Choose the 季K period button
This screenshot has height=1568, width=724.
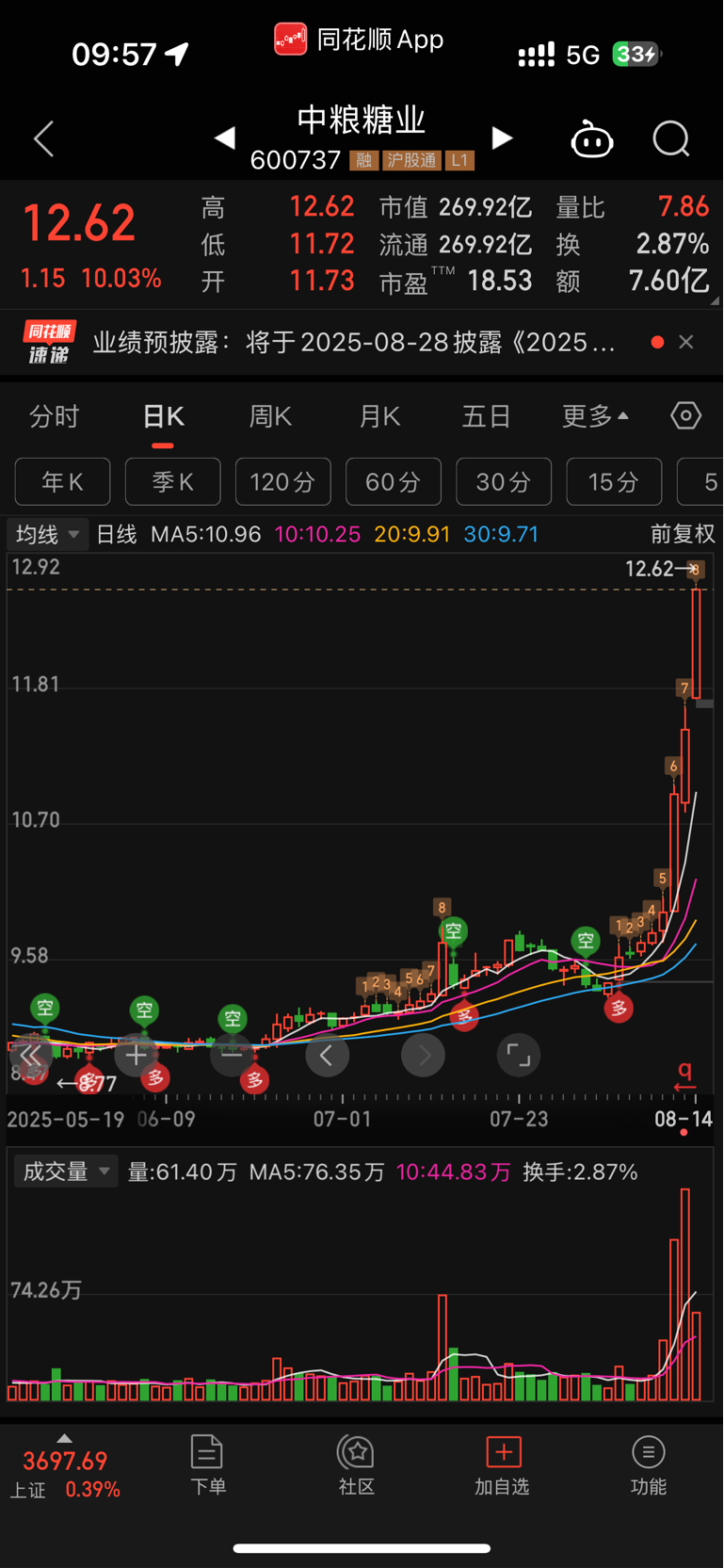(173, 482)
